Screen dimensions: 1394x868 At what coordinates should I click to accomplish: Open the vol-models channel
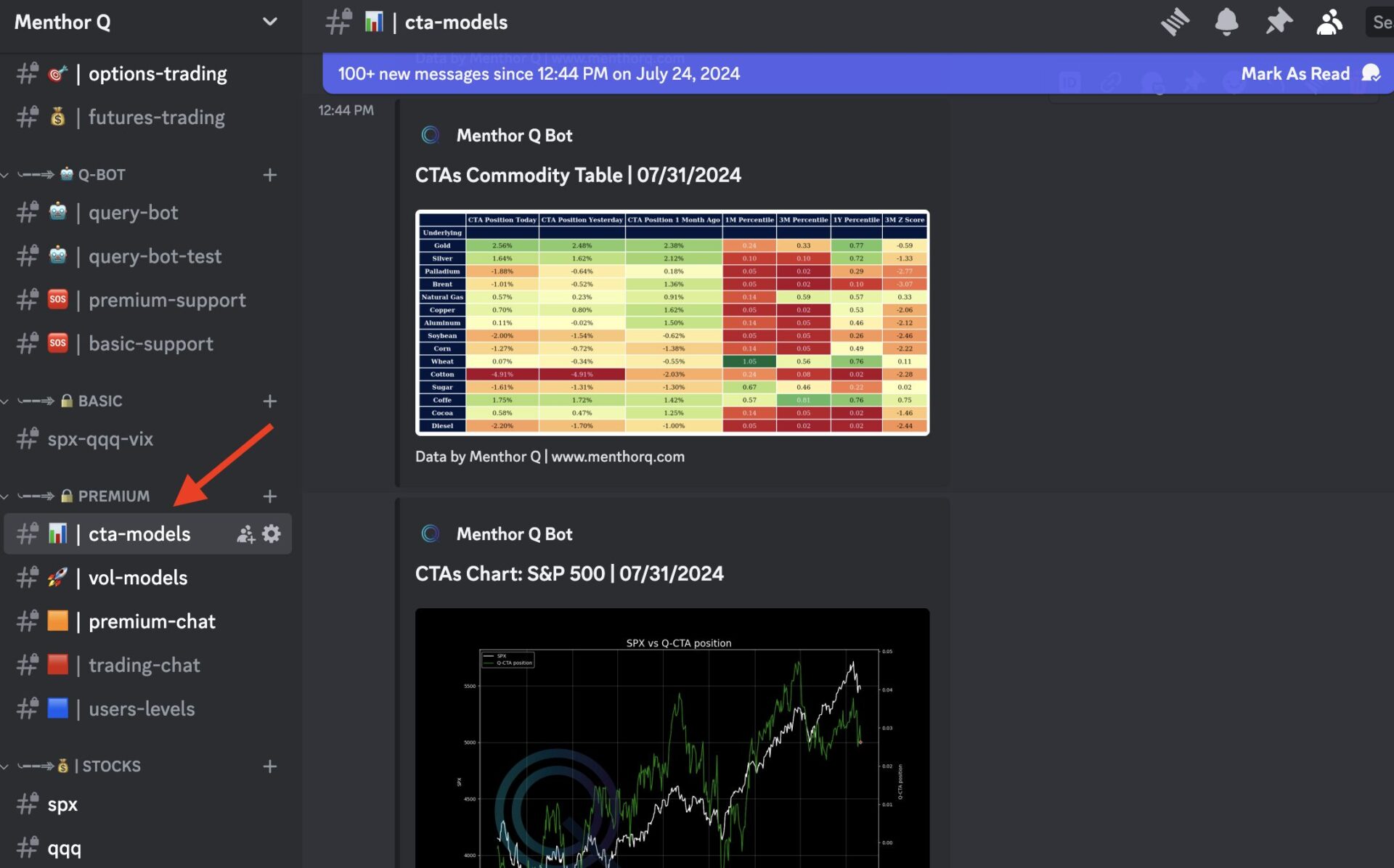(148, 578)
